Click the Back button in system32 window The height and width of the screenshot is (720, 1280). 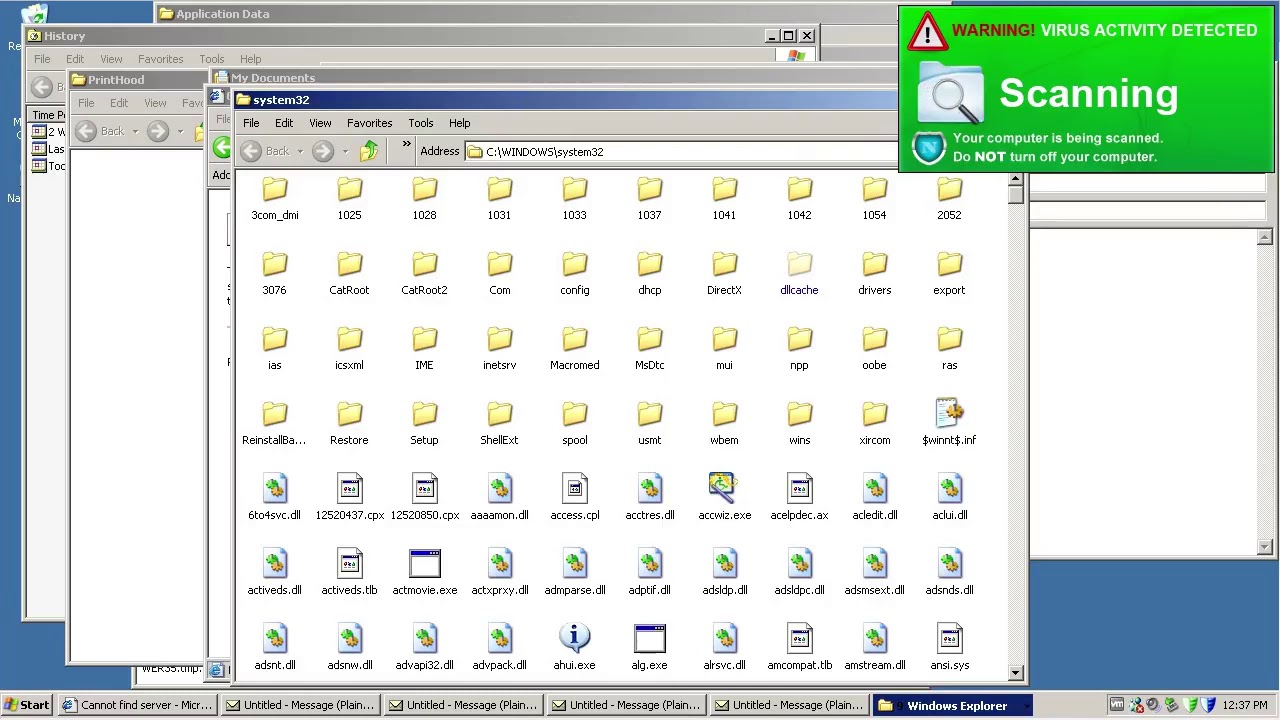(x=266, y=151)
